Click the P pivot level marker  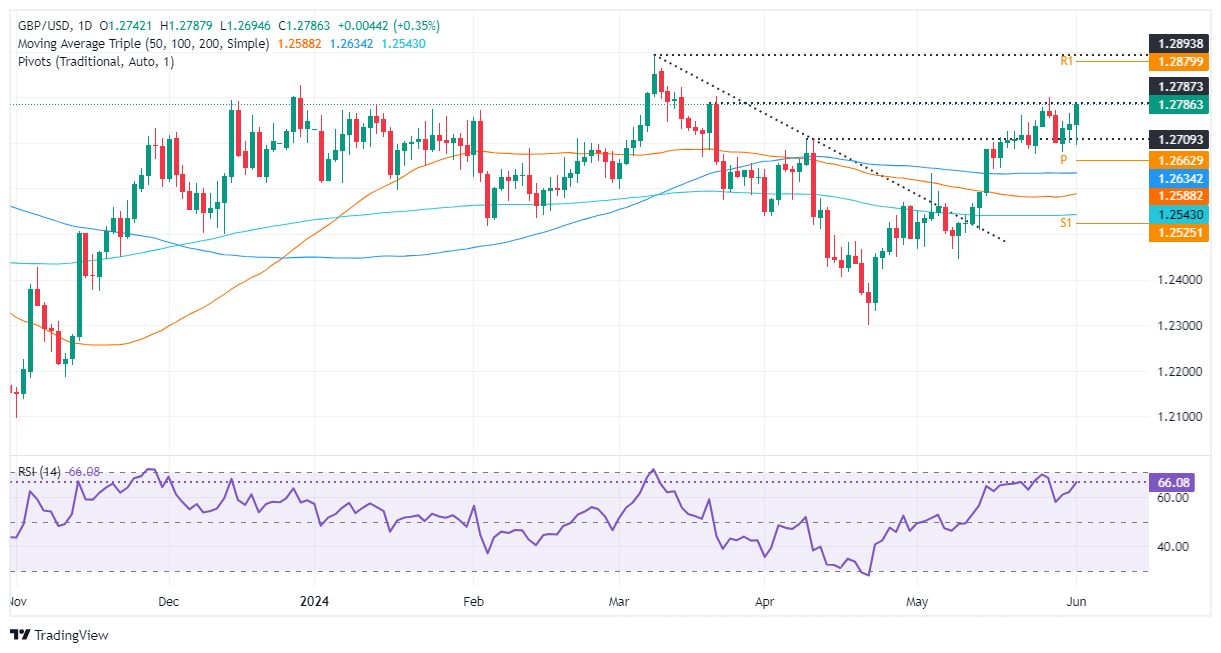point(1066,159)
